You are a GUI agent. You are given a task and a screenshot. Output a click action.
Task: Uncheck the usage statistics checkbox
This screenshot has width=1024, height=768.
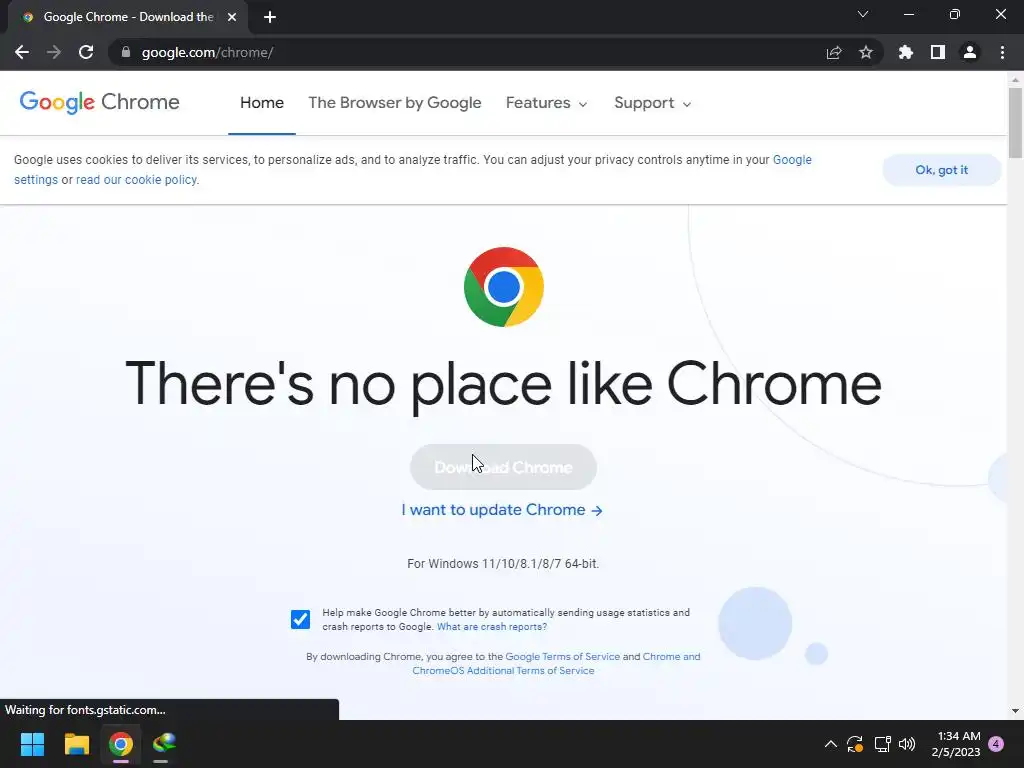click(x=300, y=619)
